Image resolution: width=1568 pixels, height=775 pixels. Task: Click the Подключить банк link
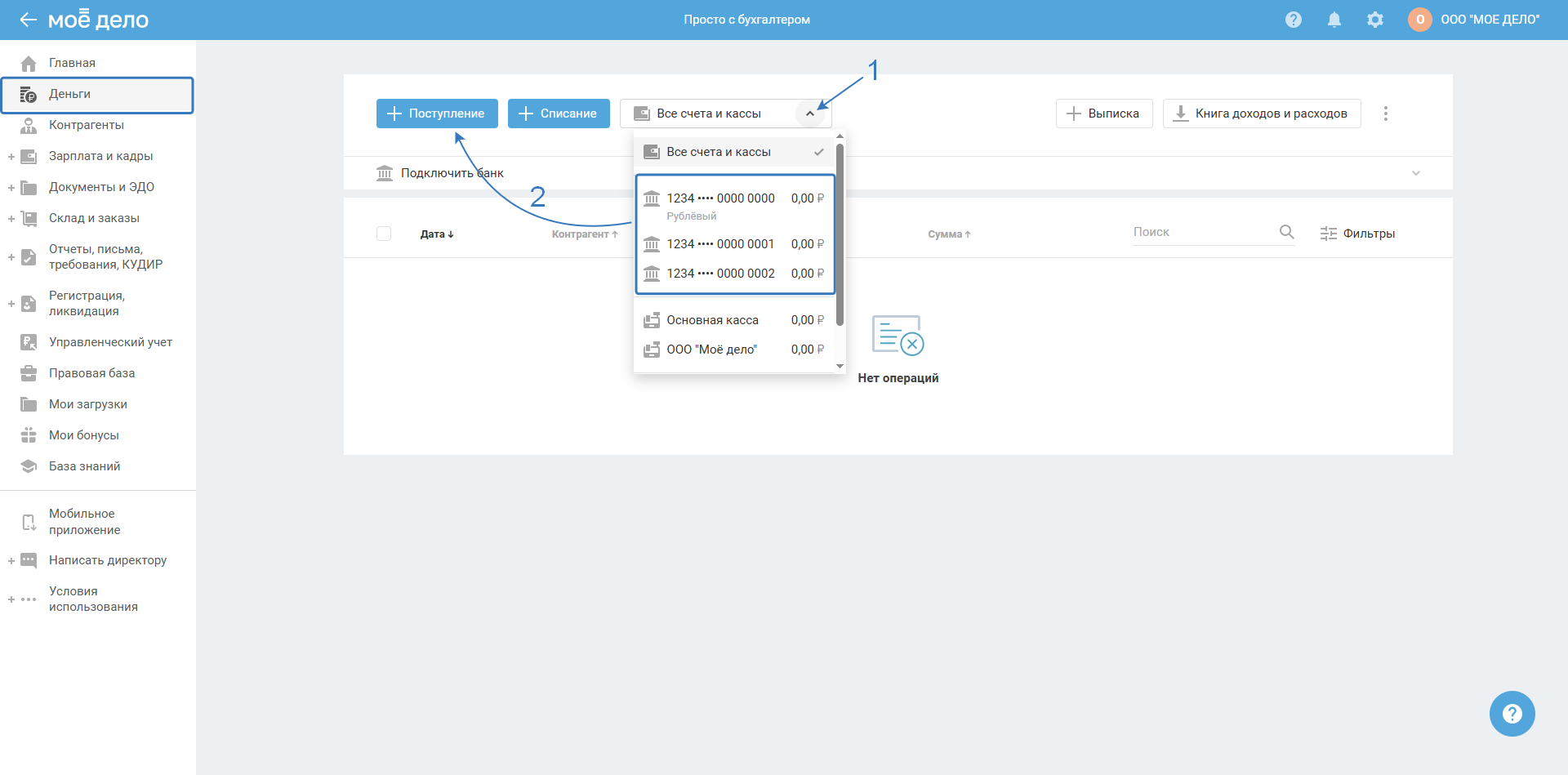[x=452, y=173]
